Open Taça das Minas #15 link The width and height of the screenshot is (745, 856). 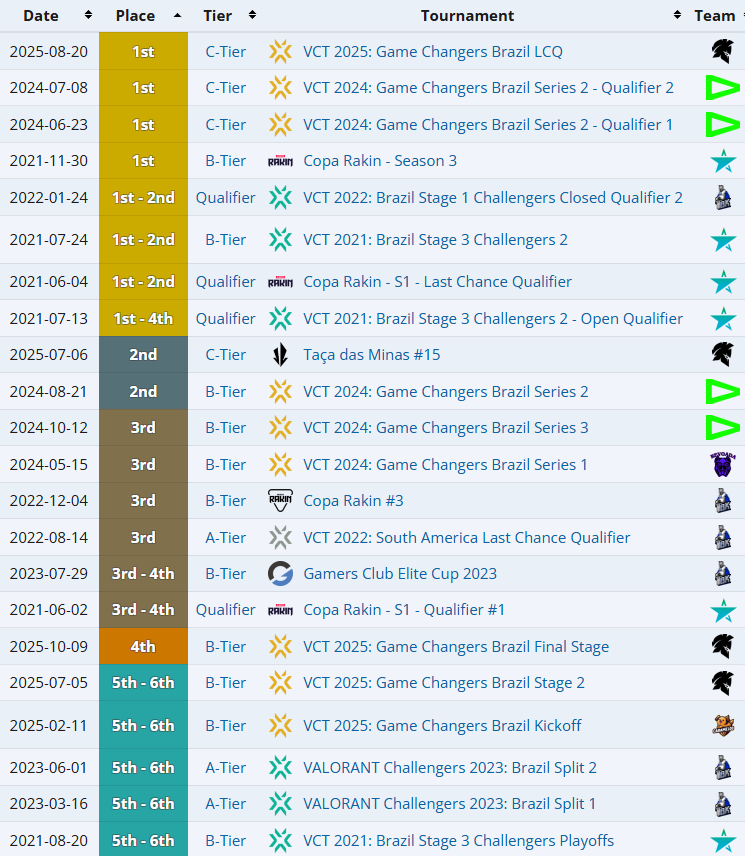(372, 355)
